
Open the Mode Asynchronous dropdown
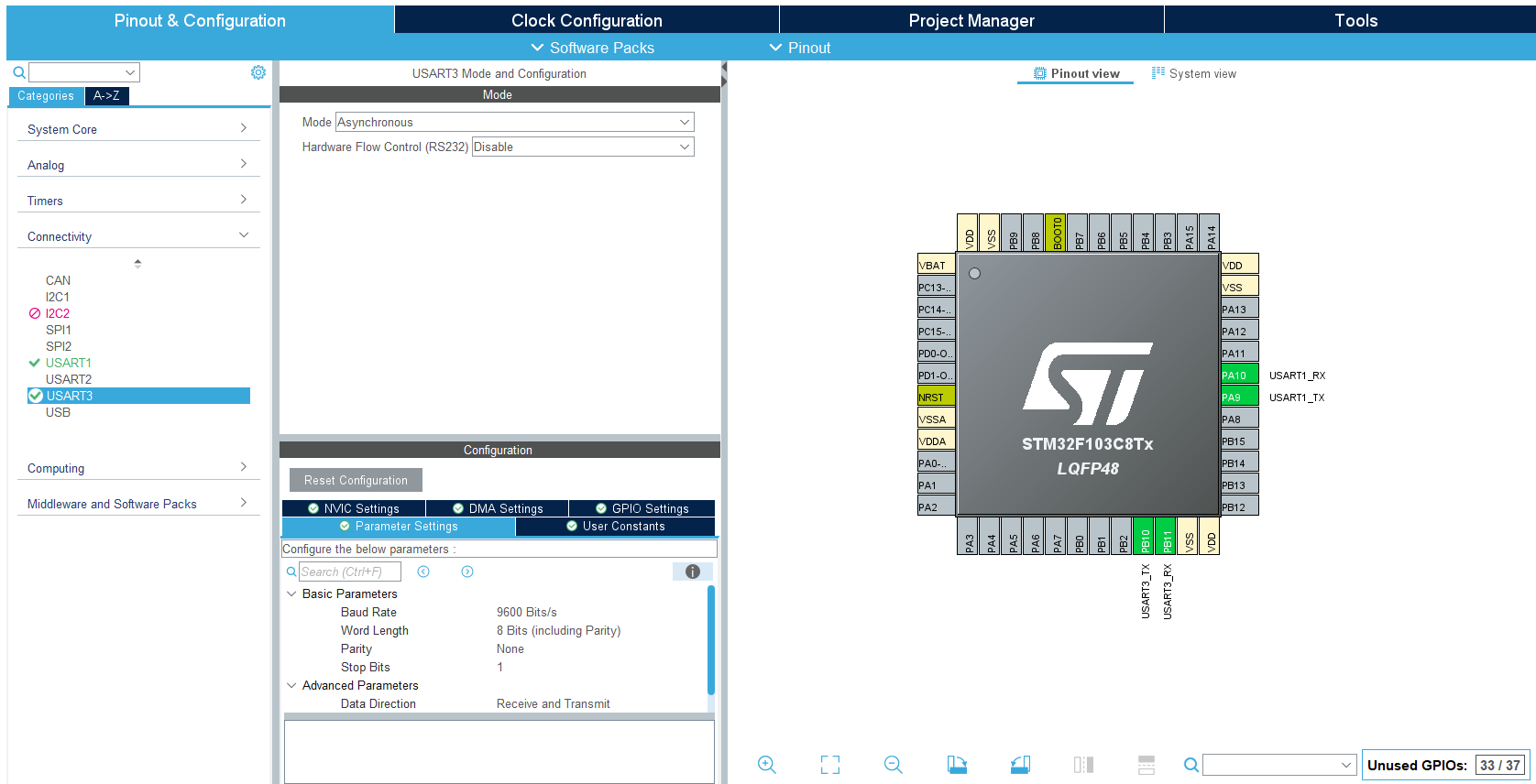[x=515, y=122]
